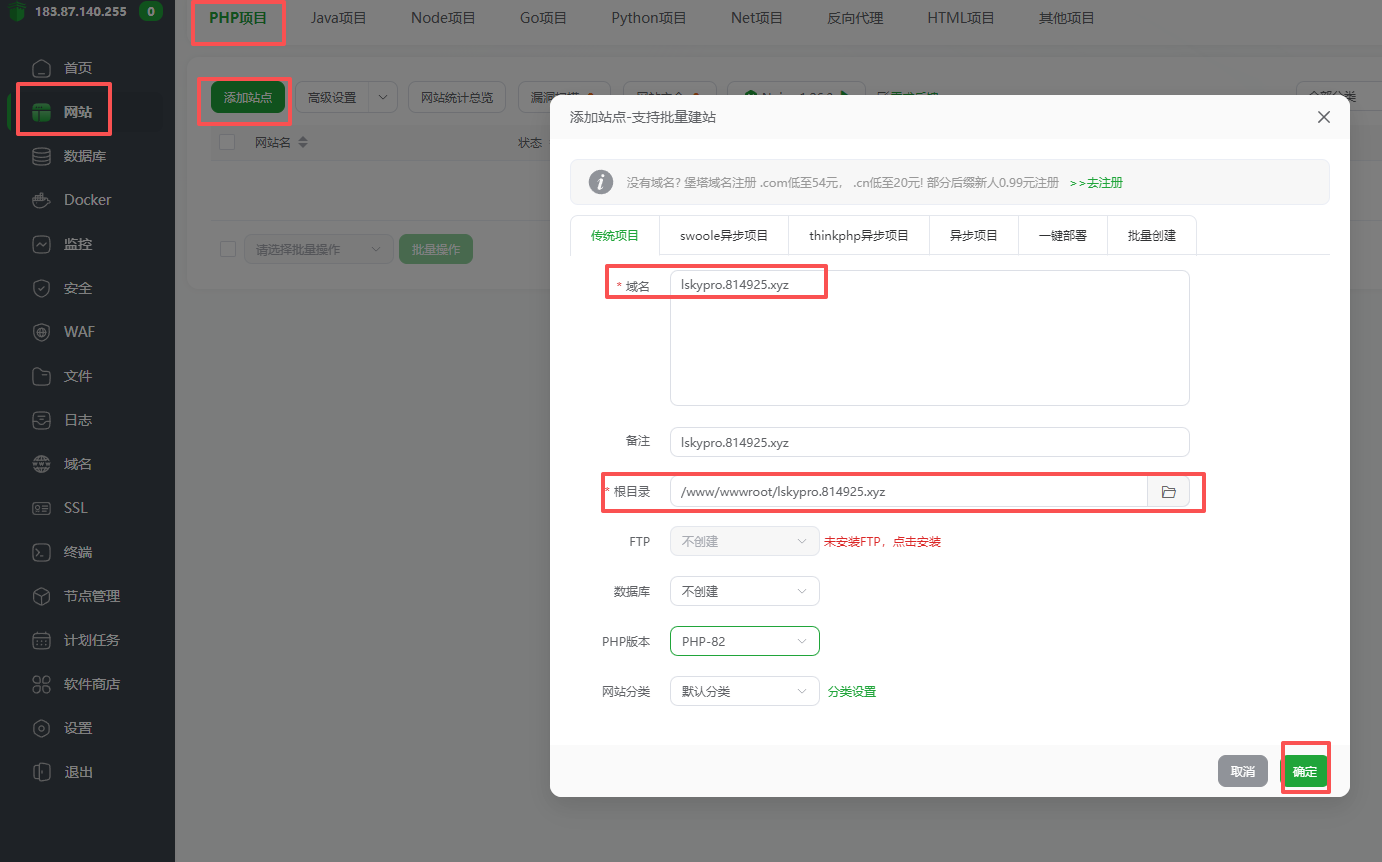Screen dimensions: 1382x862
Task: Click the 备注 remark input field
Action: pyautogui.click(x=929, y=442)
